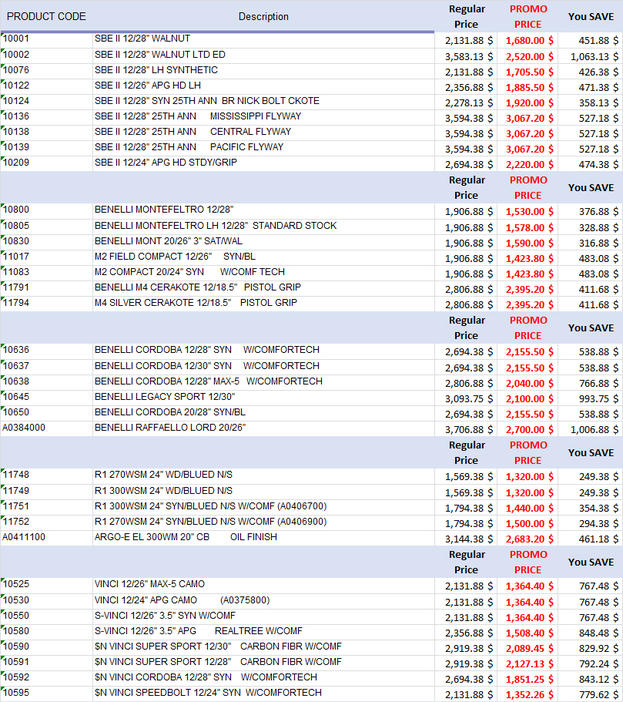
Task: Click promo price 1,705.50 $
Action: pyautogui.click(x=529, y=72)
